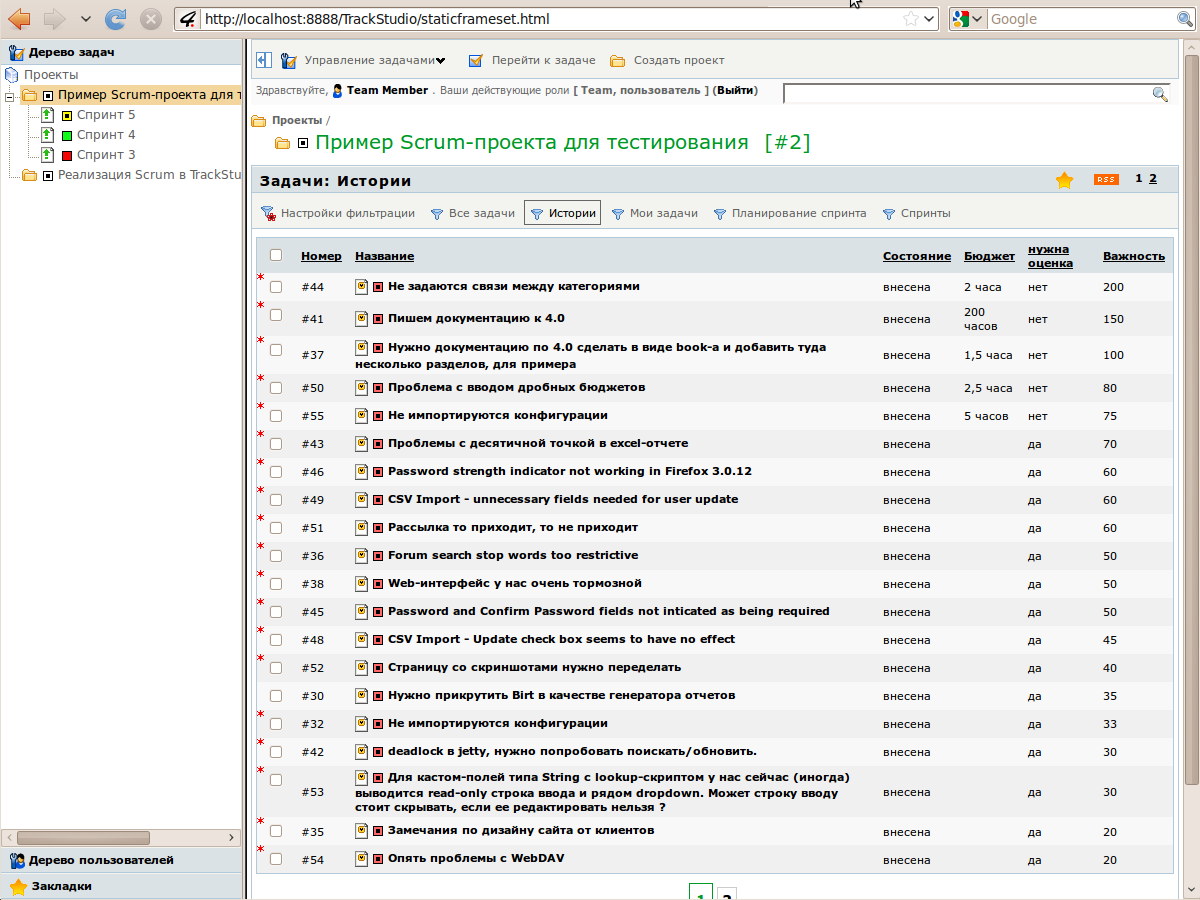Sort by the 'Важность' column header
Viewport: 1200px width, 900px height.
coord(1133,256)
